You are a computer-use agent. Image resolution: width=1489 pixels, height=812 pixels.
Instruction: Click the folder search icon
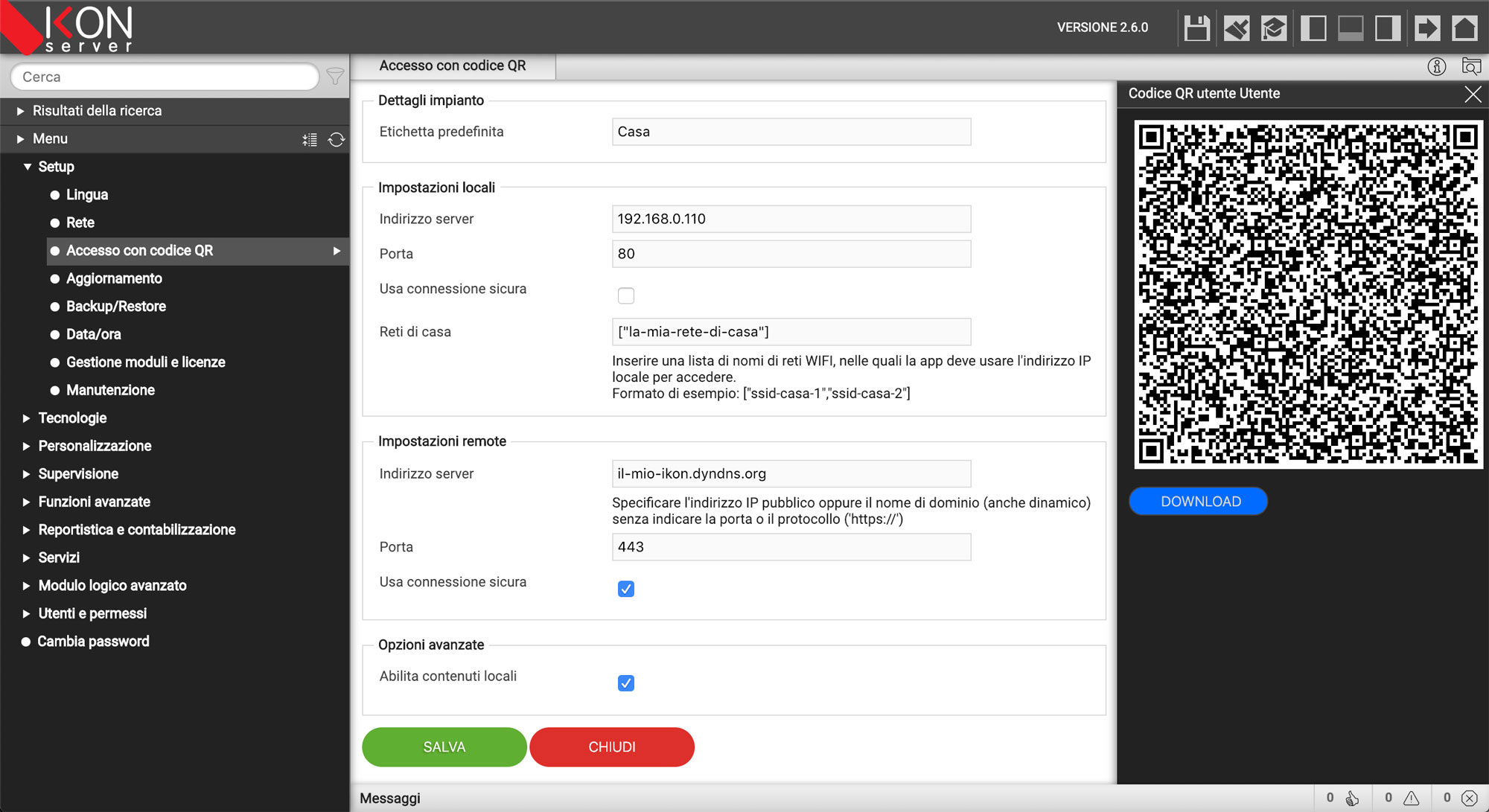1471,66
